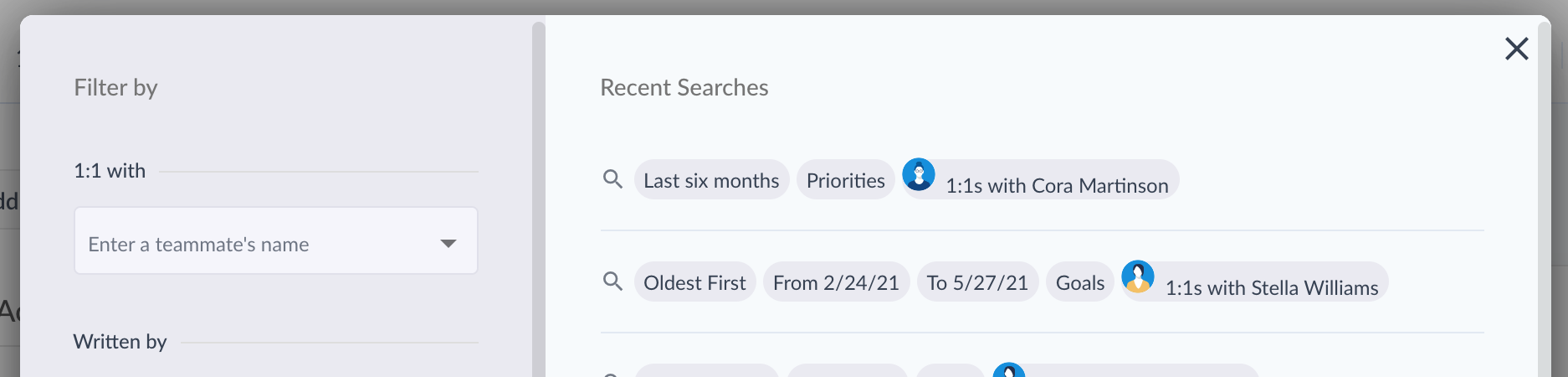Click Stella Williams' avatar
Image resolution: width=1568 pixels, height=377 pixels.
click(x=1138, y=276)
